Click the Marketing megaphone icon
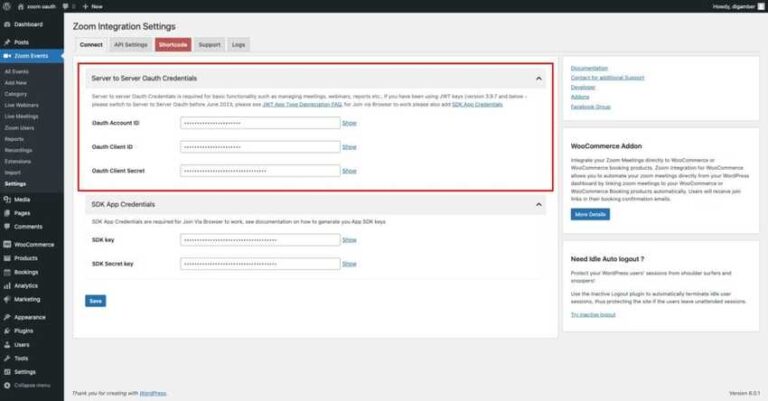 point(7,299)
